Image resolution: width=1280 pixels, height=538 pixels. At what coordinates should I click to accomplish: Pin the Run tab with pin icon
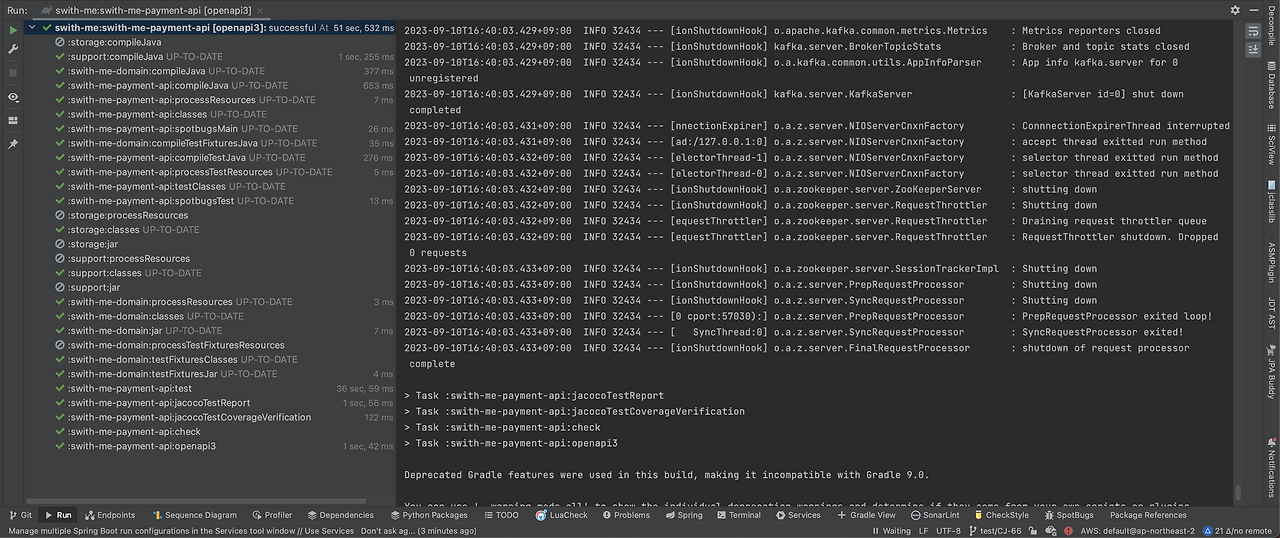point(13,144)
